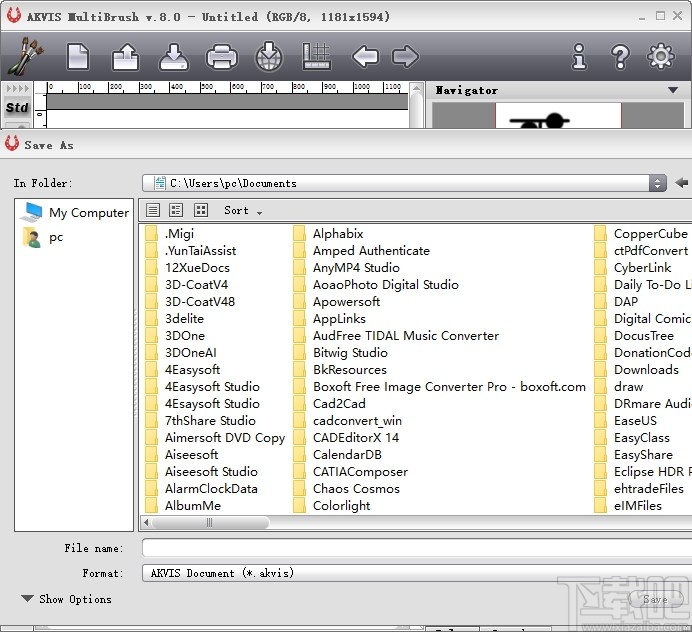The image size is (692, 632).
Task: Click the Publish globe icon
Action: click(269, 56)
